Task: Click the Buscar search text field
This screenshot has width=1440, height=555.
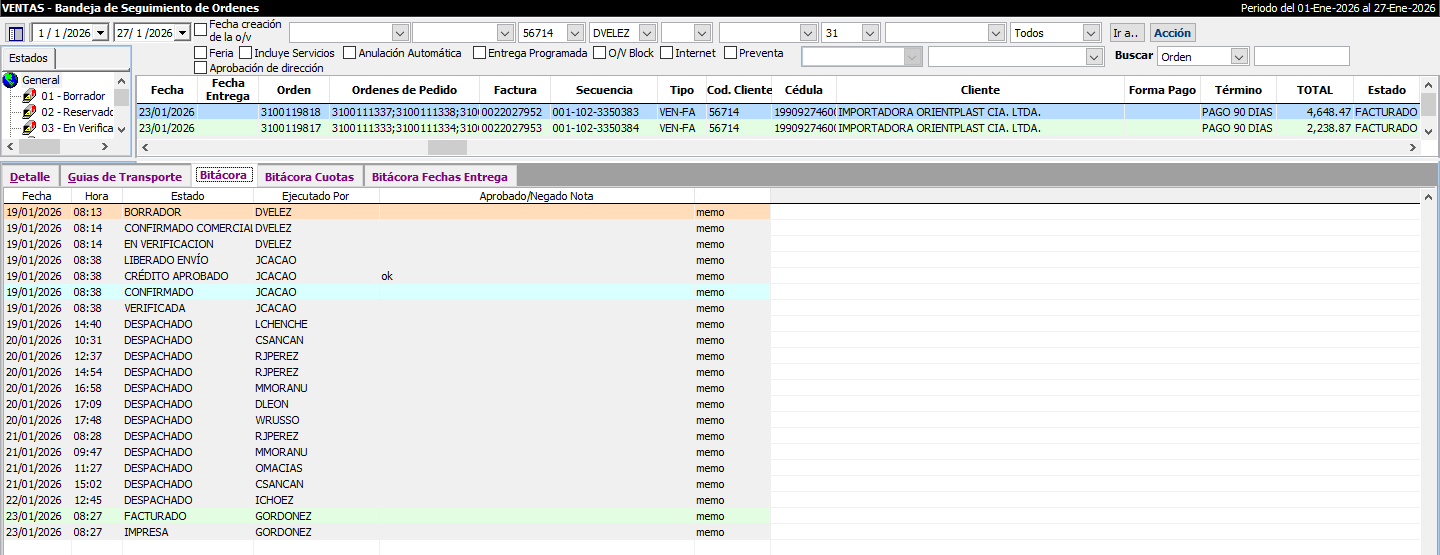Action: (x=1301, y=57)
